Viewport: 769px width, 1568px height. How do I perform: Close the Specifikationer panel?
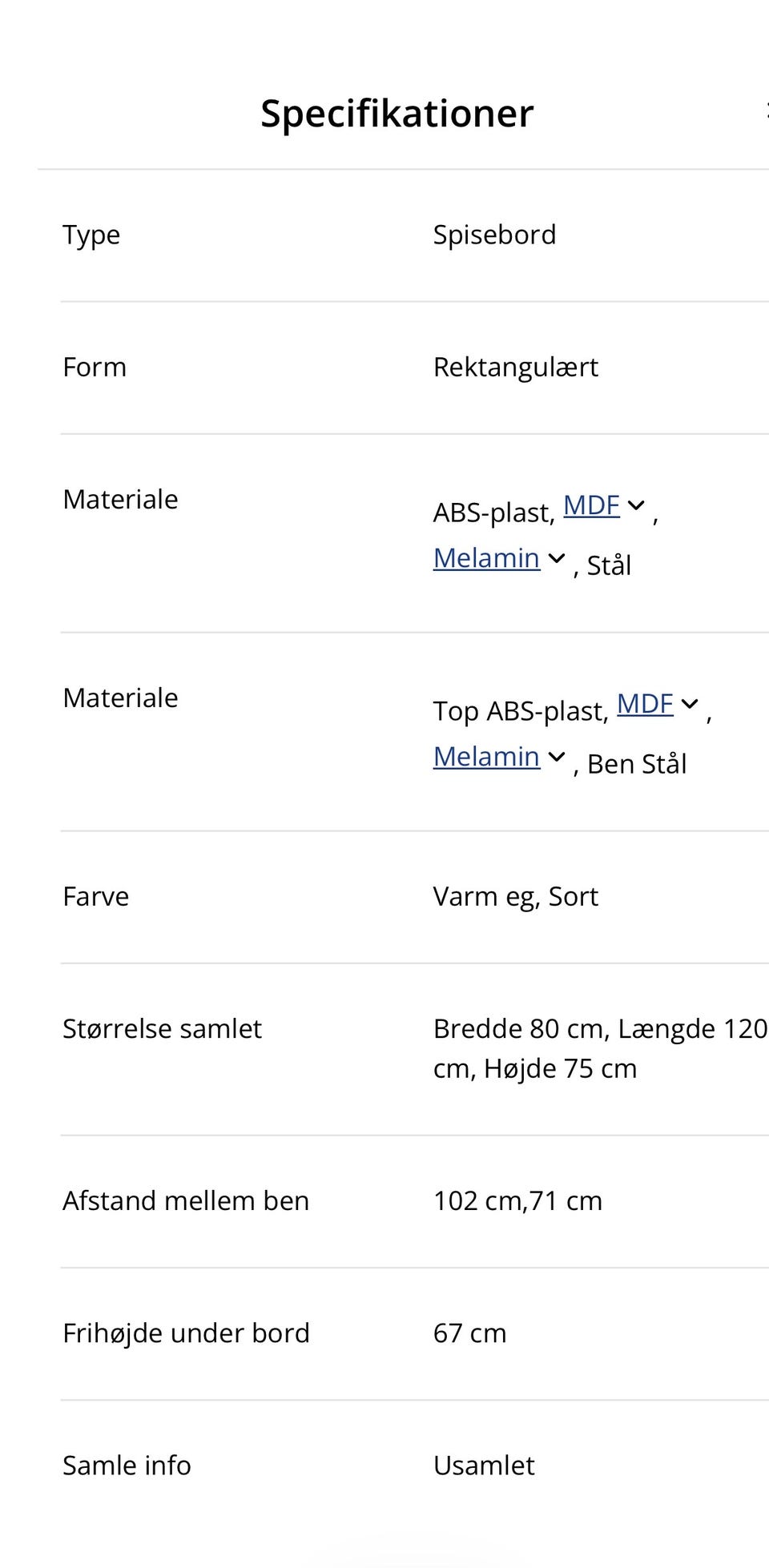pyautogui.click(x=766, y=112)
